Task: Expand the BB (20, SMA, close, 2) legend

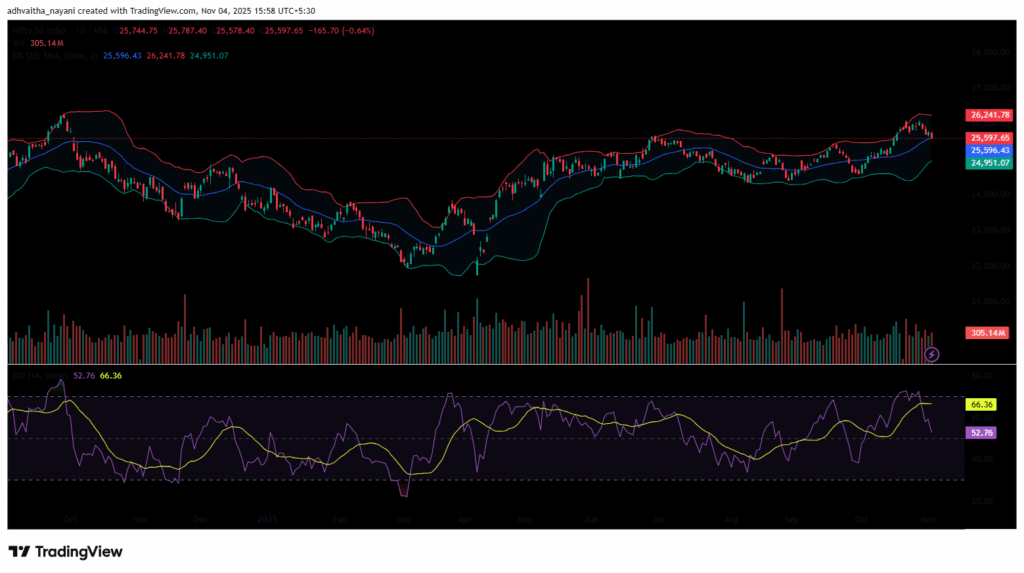Action: pos(45,55)
